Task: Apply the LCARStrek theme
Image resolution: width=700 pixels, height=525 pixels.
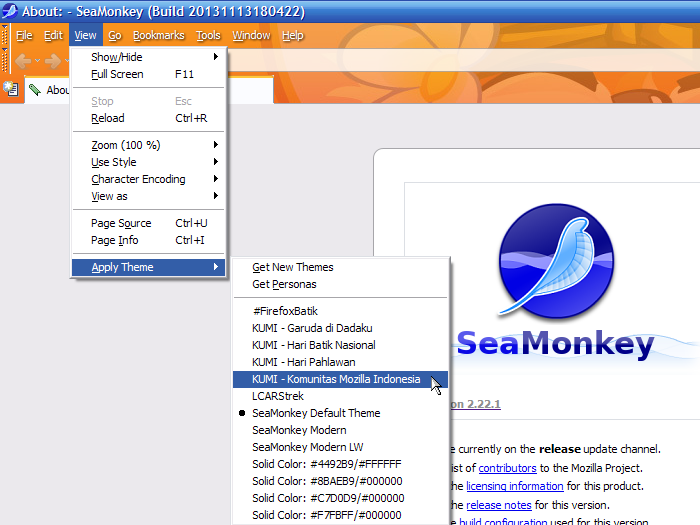Action: [340, 396]
